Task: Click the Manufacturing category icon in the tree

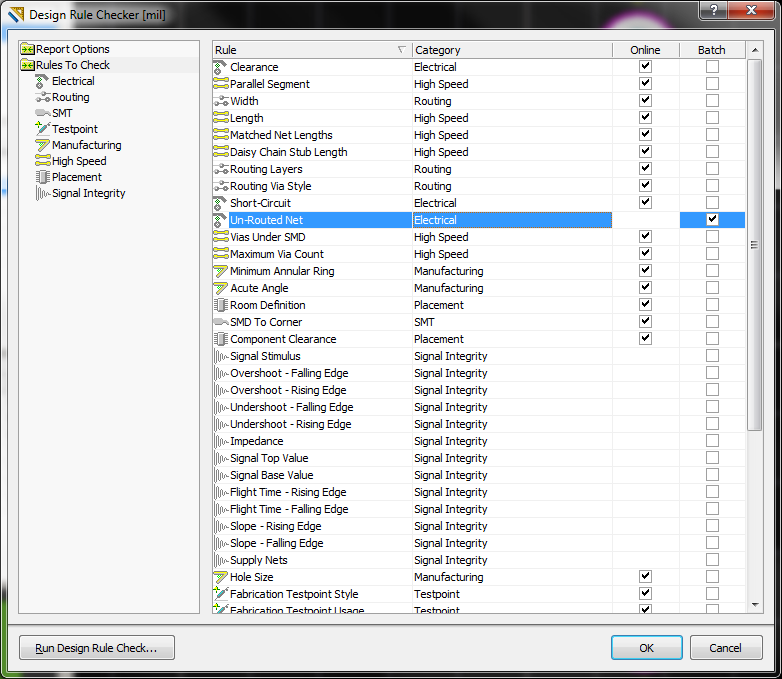Action: click(x=42, y=145)
